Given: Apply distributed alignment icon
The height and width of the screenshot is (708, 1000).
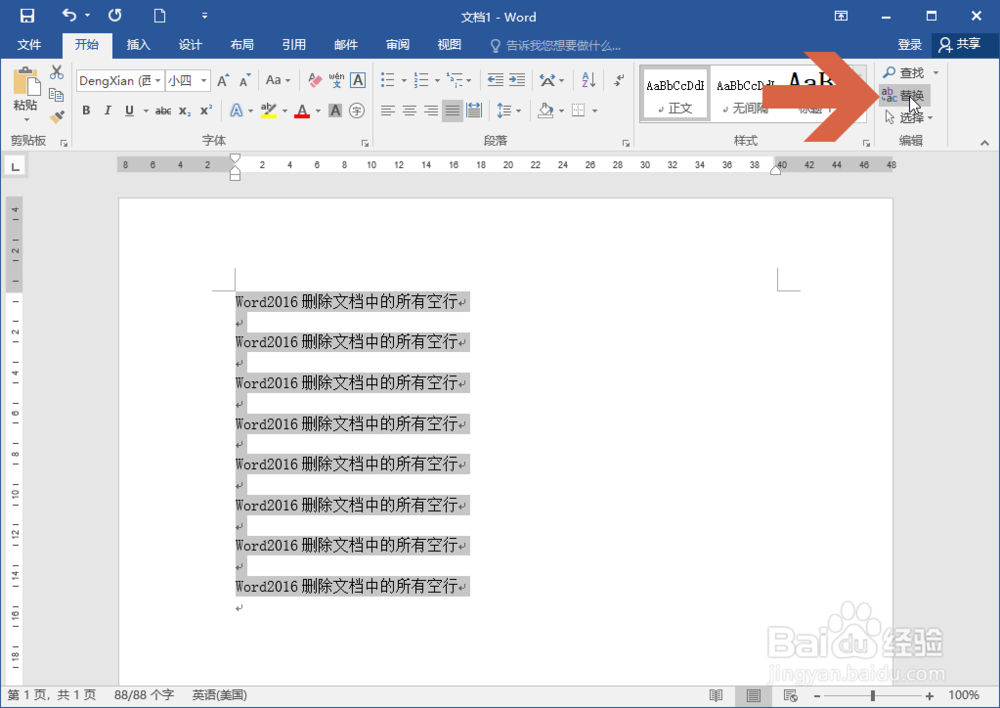Looking at the screenshot, I should (474, 110).
